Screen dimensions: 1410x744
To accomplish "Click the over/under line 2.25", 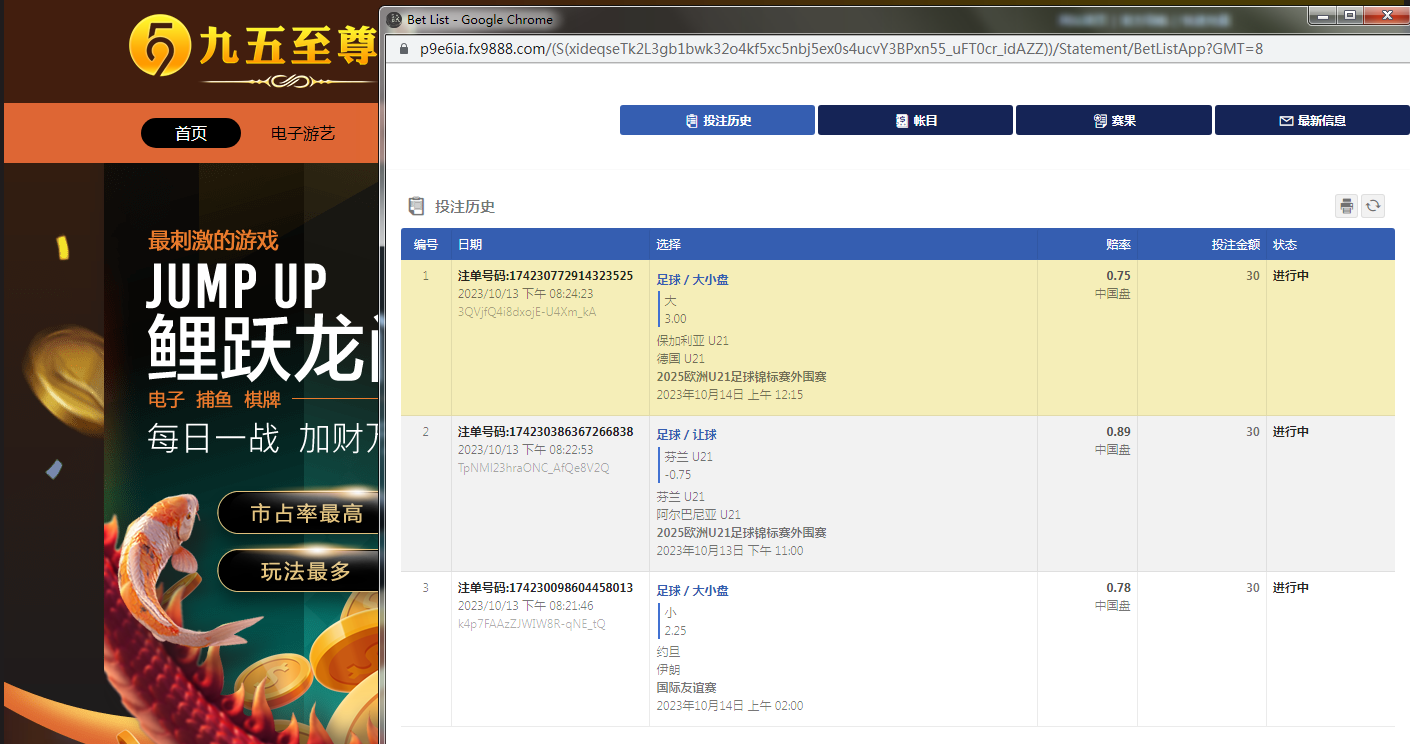I will coord(675,631).
